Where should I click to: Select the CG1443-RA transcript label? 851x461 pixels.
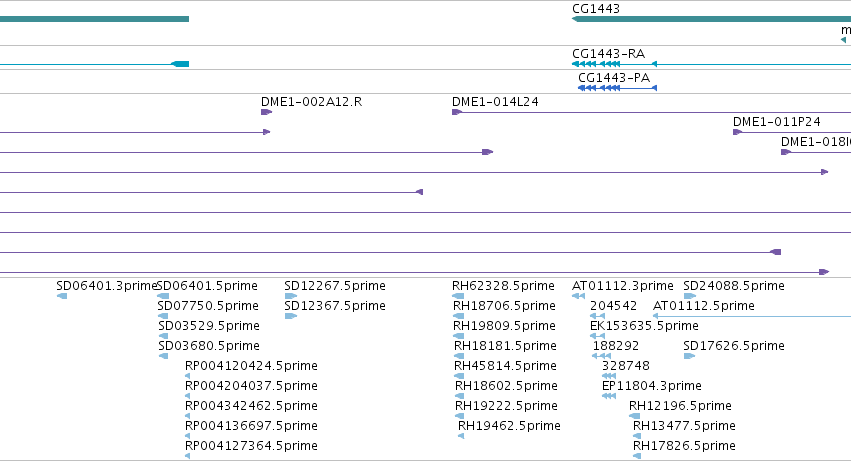(x=608, y=54)
